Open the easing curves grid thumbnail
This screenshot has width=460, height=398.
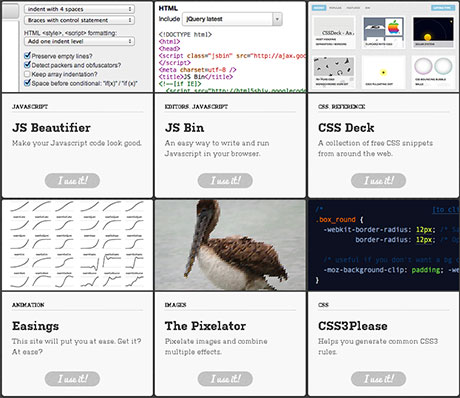(77, 245)
